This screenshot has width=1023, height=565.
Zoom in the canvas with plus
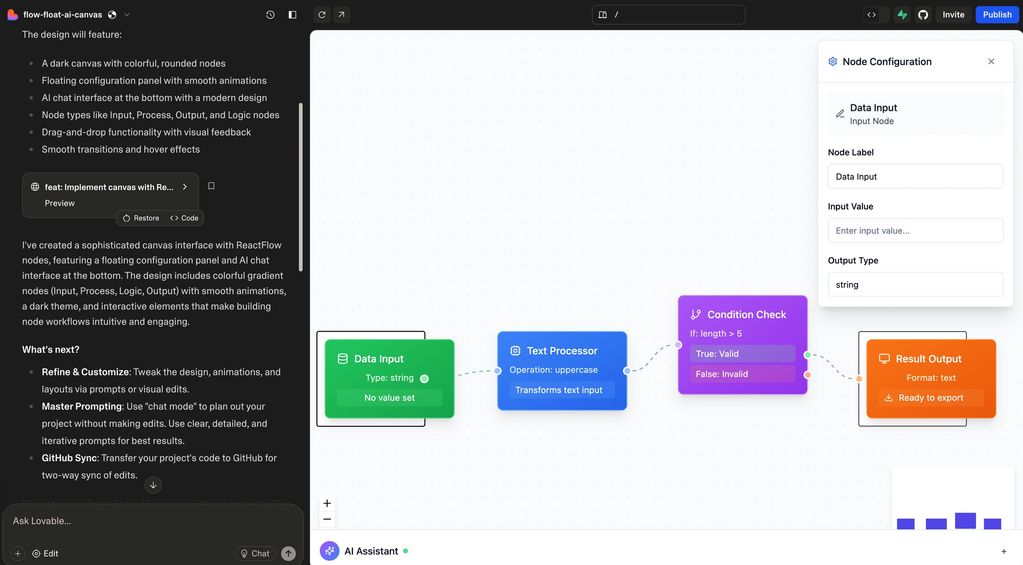click(x=327, y=503)
